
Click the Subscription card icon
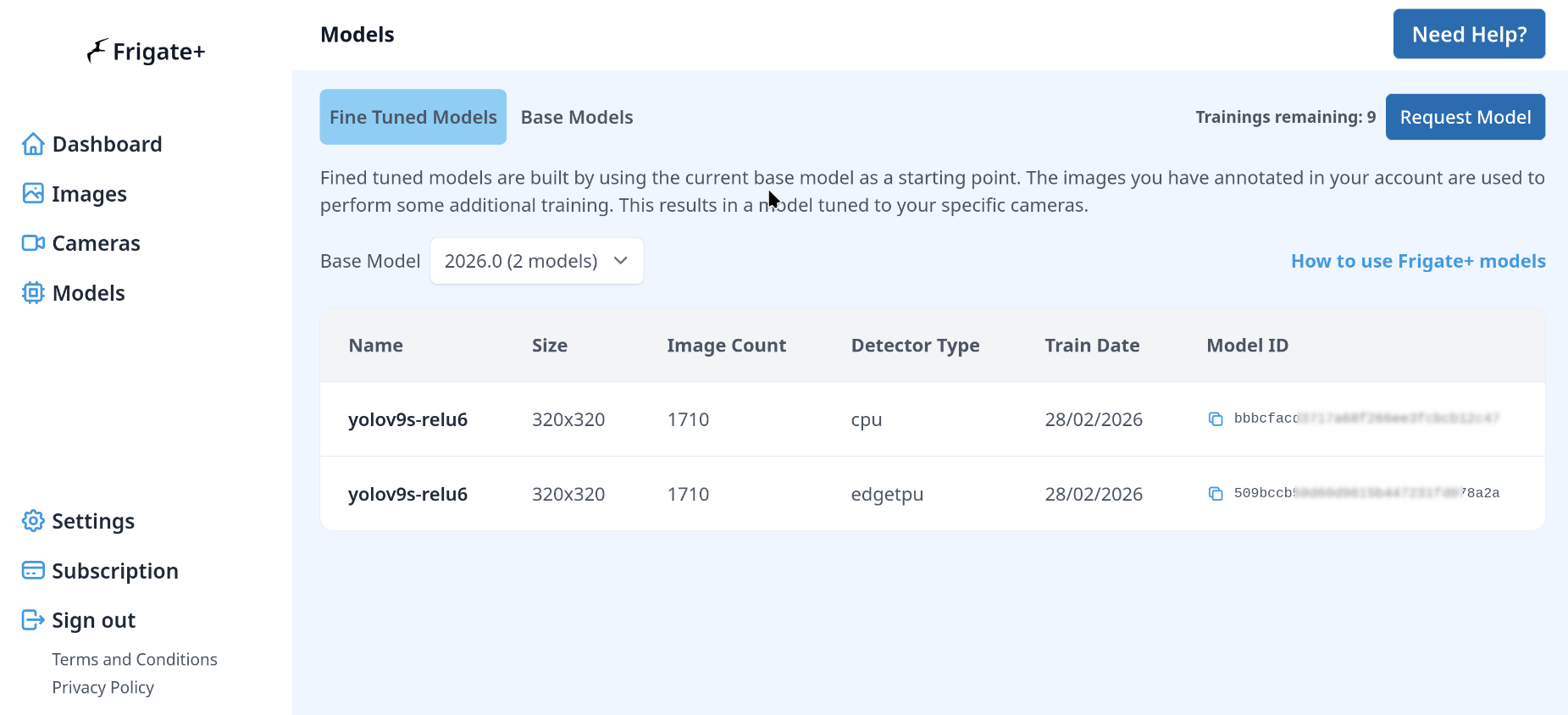pos(33,571)
